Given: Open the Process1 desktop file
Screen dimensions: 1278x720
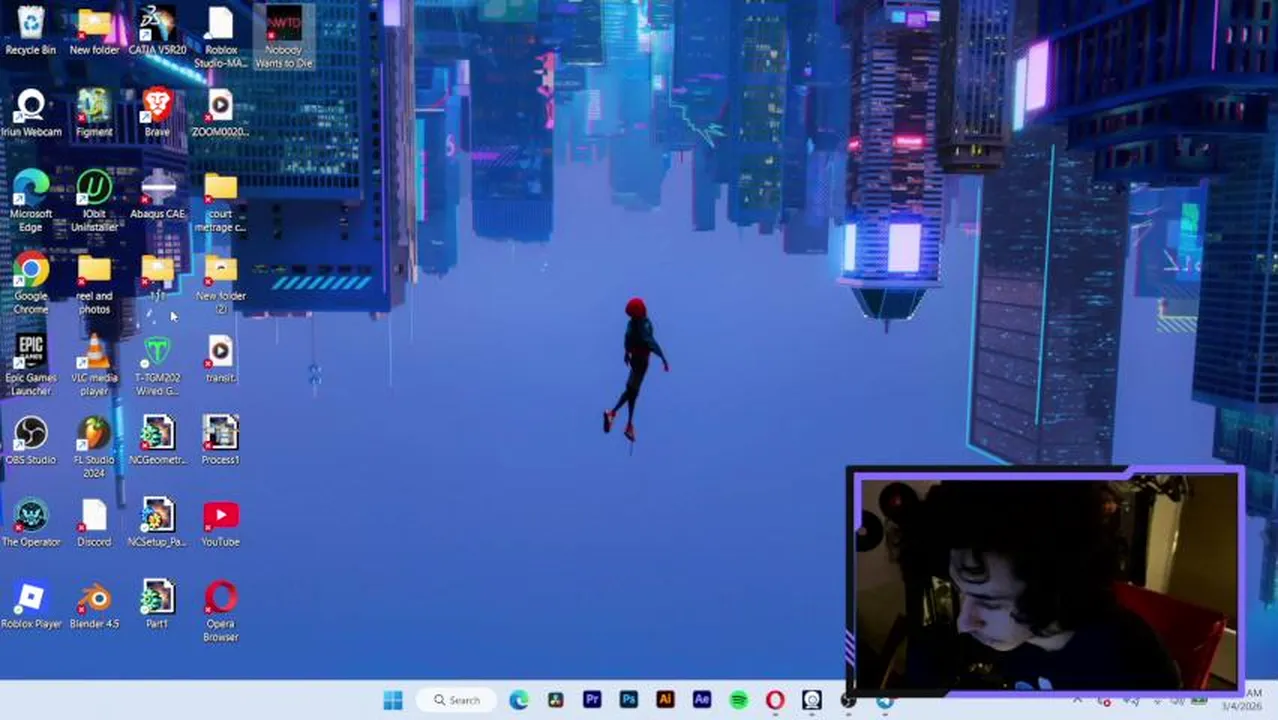Looking at the screenshot, I should click(x=221, y=441).
